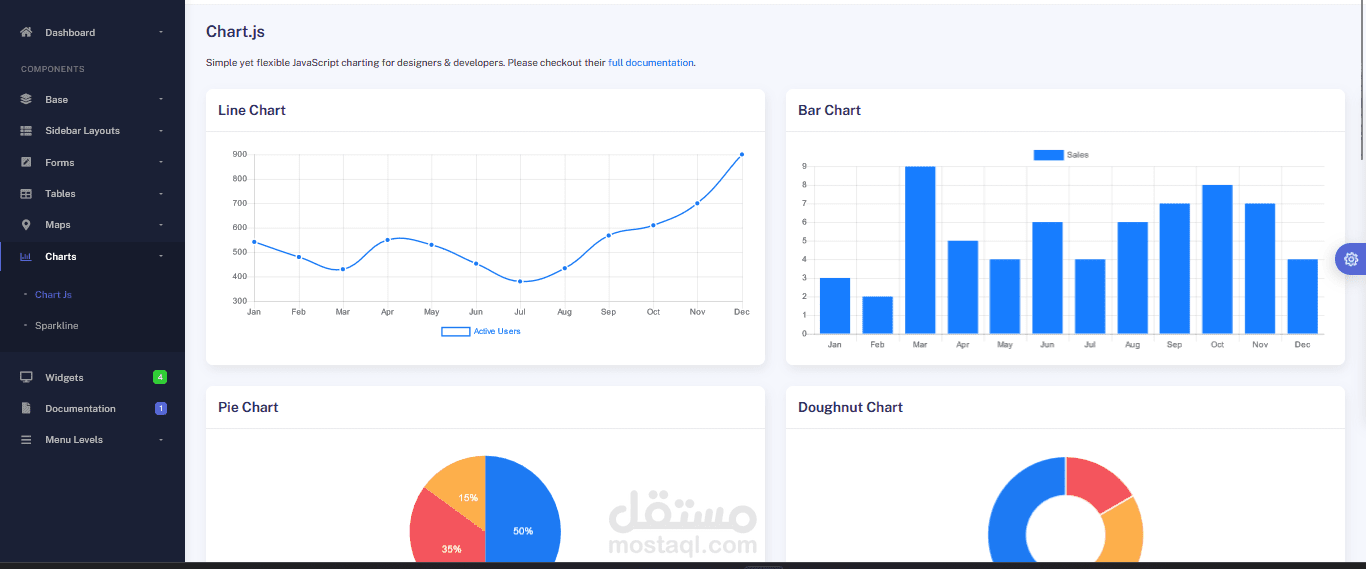This screenshot has width=1366, height=569.
Task: Click the Charts bar graph icon
Action: click(26, 256)
